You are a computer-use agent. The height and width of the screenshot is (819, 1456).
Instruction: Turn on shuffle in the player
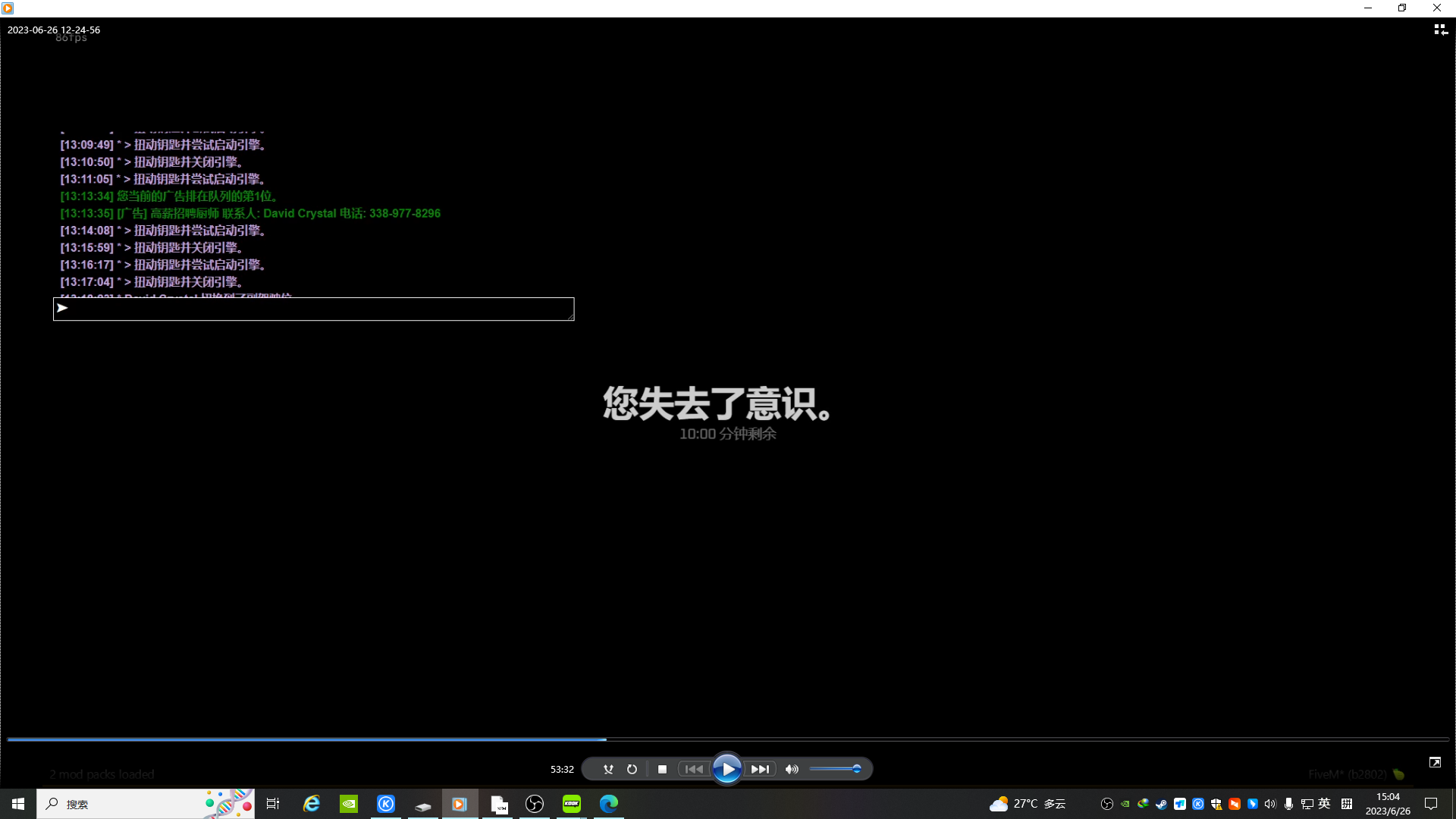[608, 769]
